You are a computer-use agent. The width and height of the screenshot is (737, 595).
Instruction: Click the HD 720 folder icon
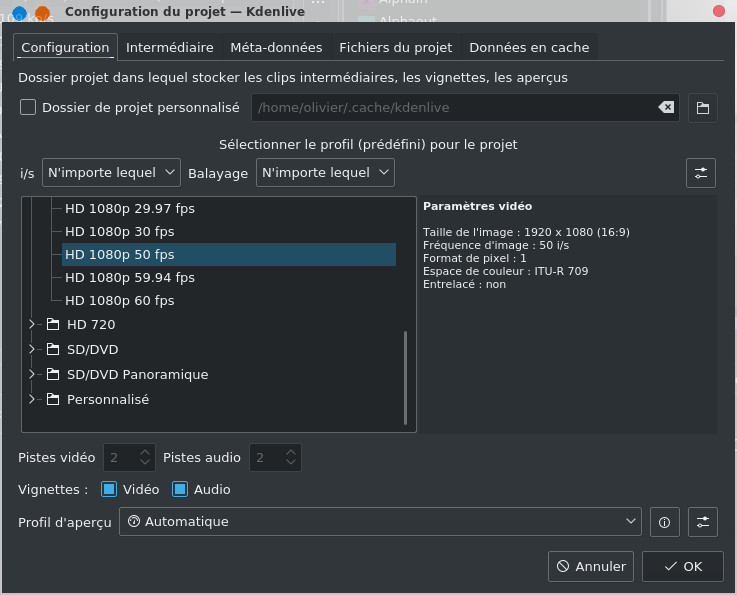point(53,324)
